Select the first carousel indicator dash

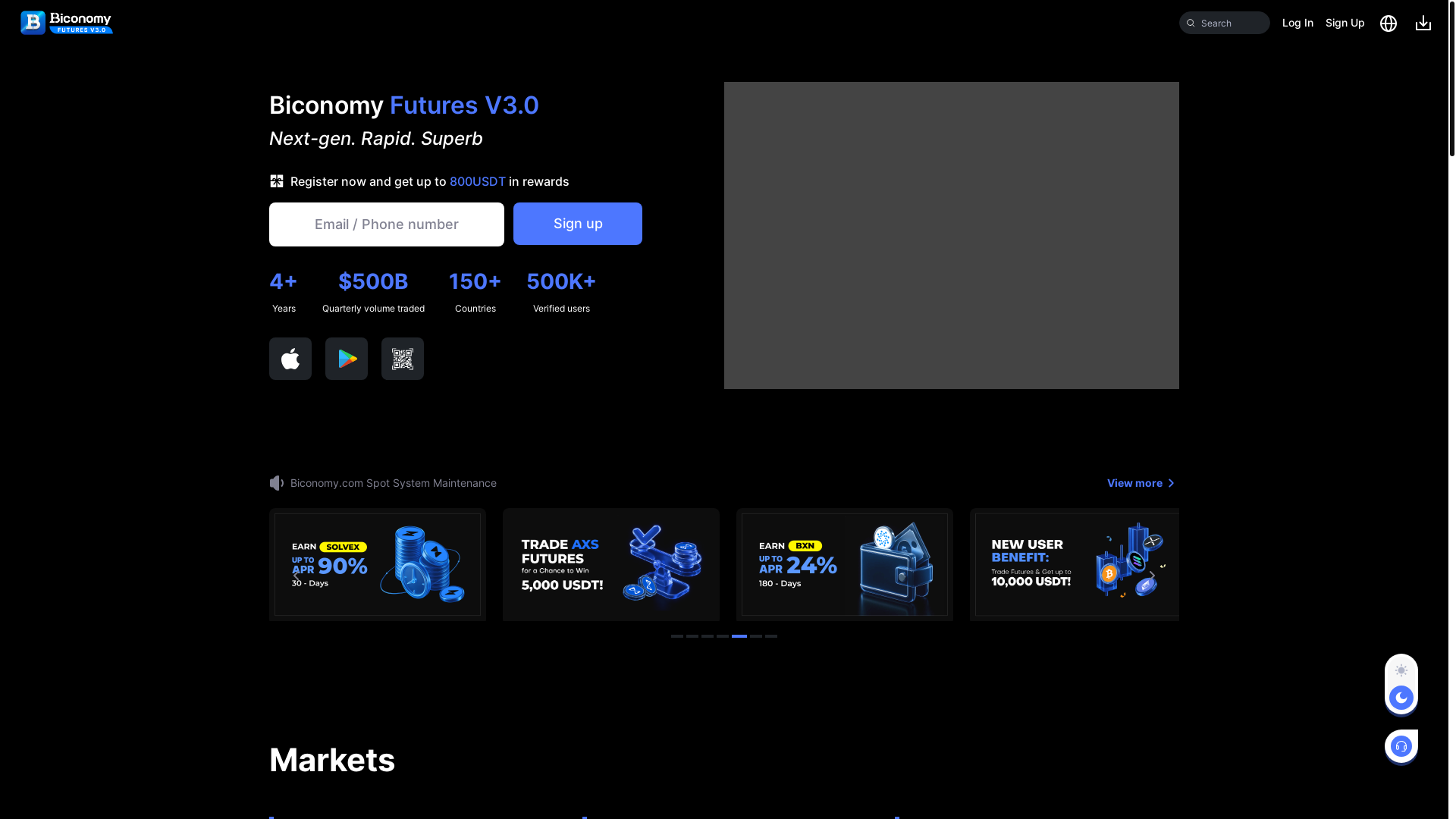pos(677,636)
